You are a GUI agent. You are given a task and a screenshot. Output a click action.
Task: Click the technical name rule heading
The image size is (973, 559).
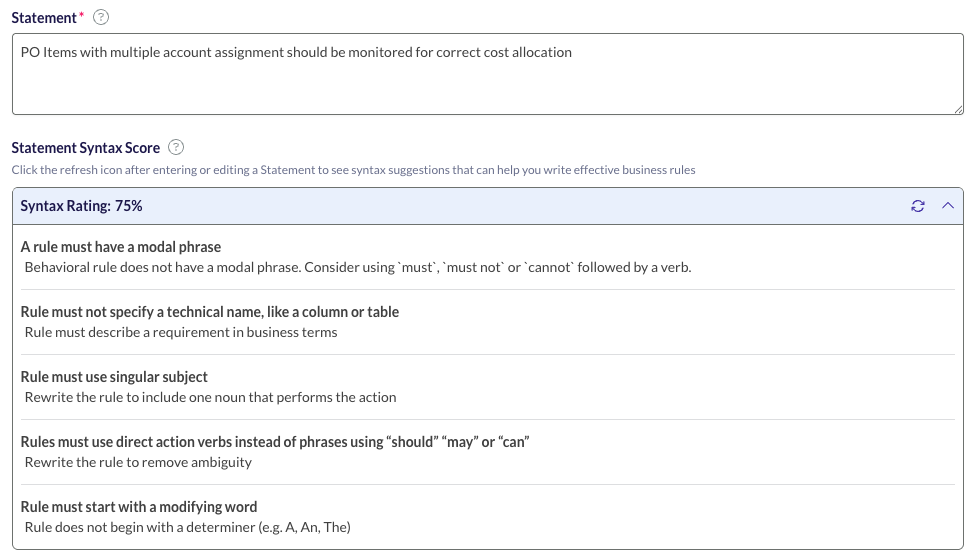click(210, 312)
